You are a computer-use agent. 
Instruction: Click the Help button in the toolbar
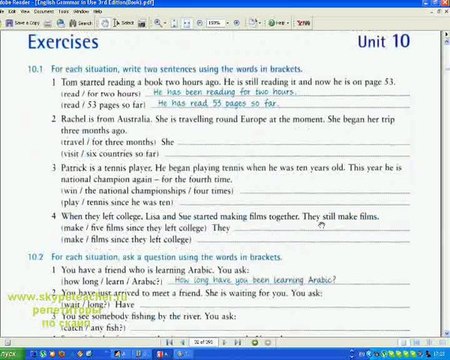tap(277, 23)
